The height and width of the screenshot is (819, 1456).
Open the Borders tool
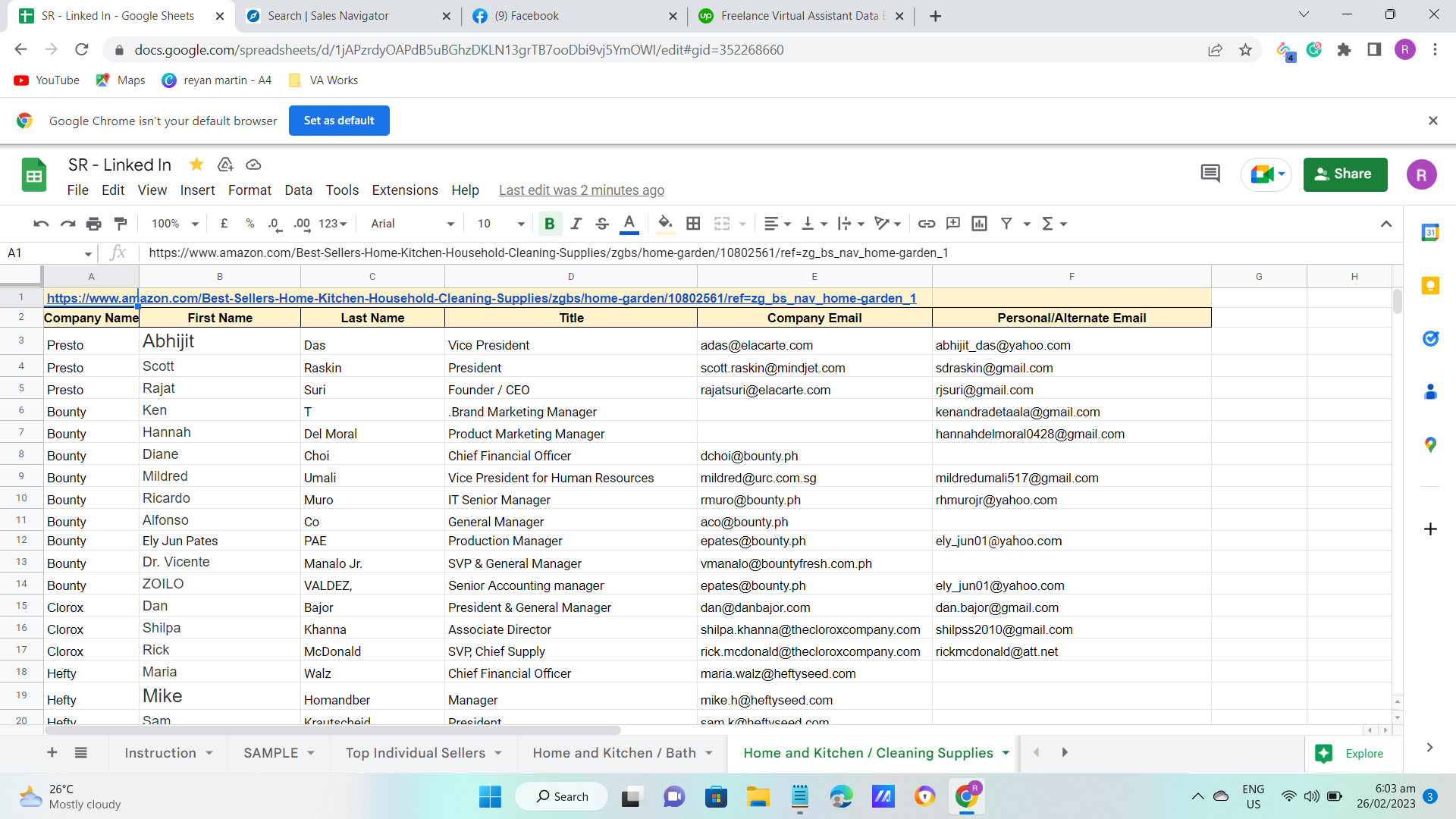[692, 224]
